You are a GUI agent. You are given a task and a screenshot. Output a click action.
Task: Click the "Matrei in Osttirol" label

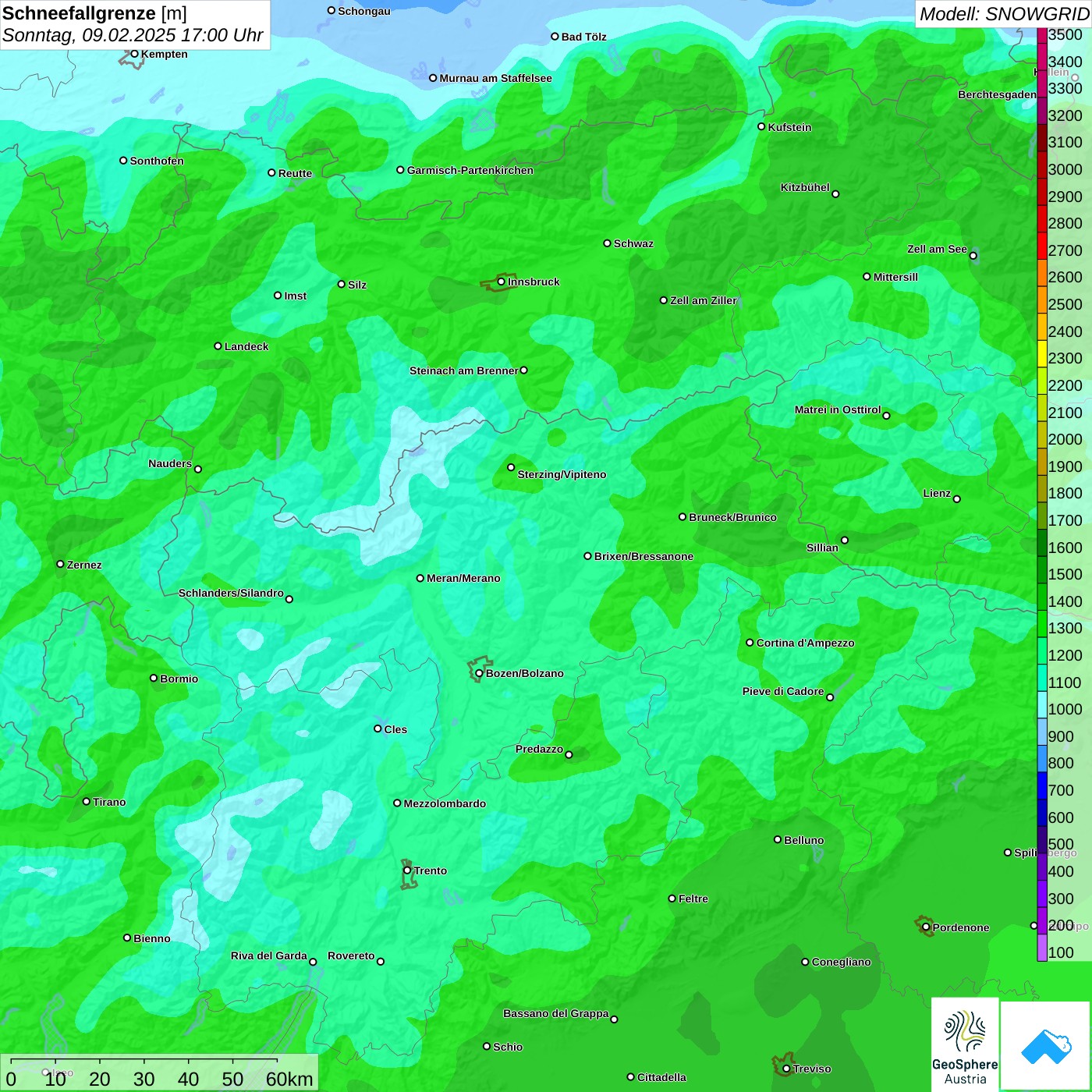coord(838,409)
